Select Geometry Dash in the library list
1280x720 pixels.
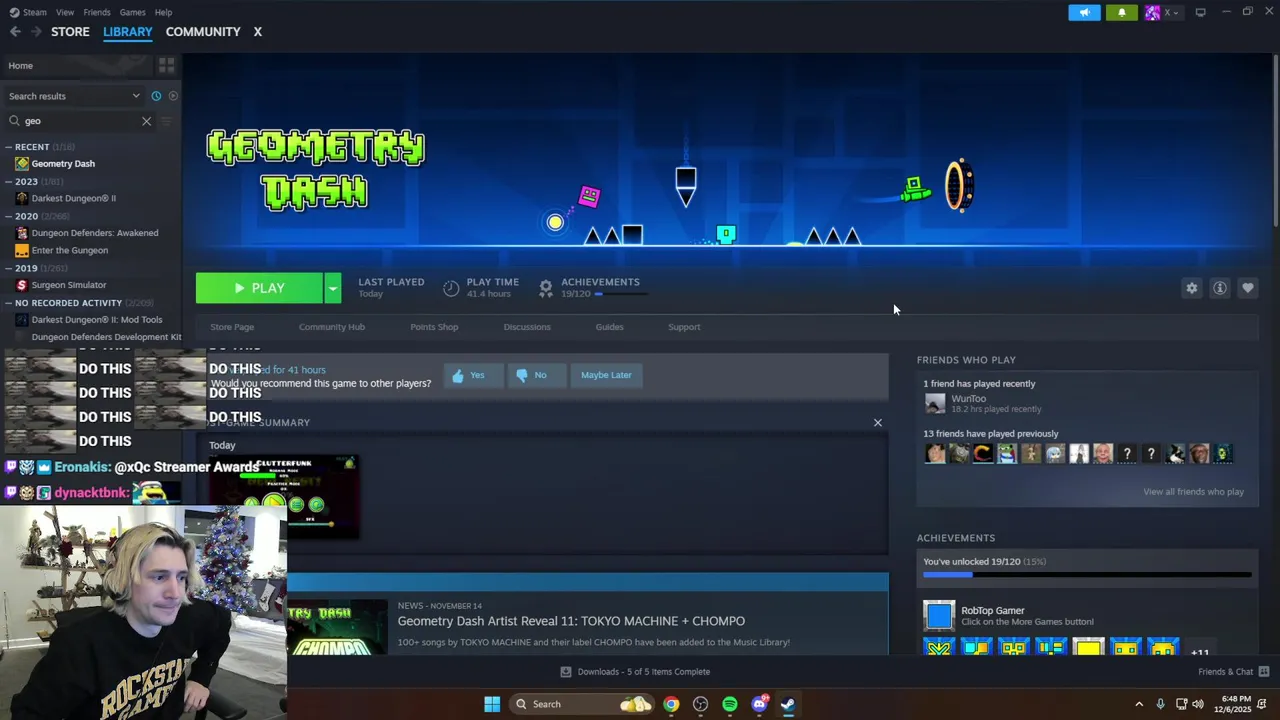tap(63, 164)
